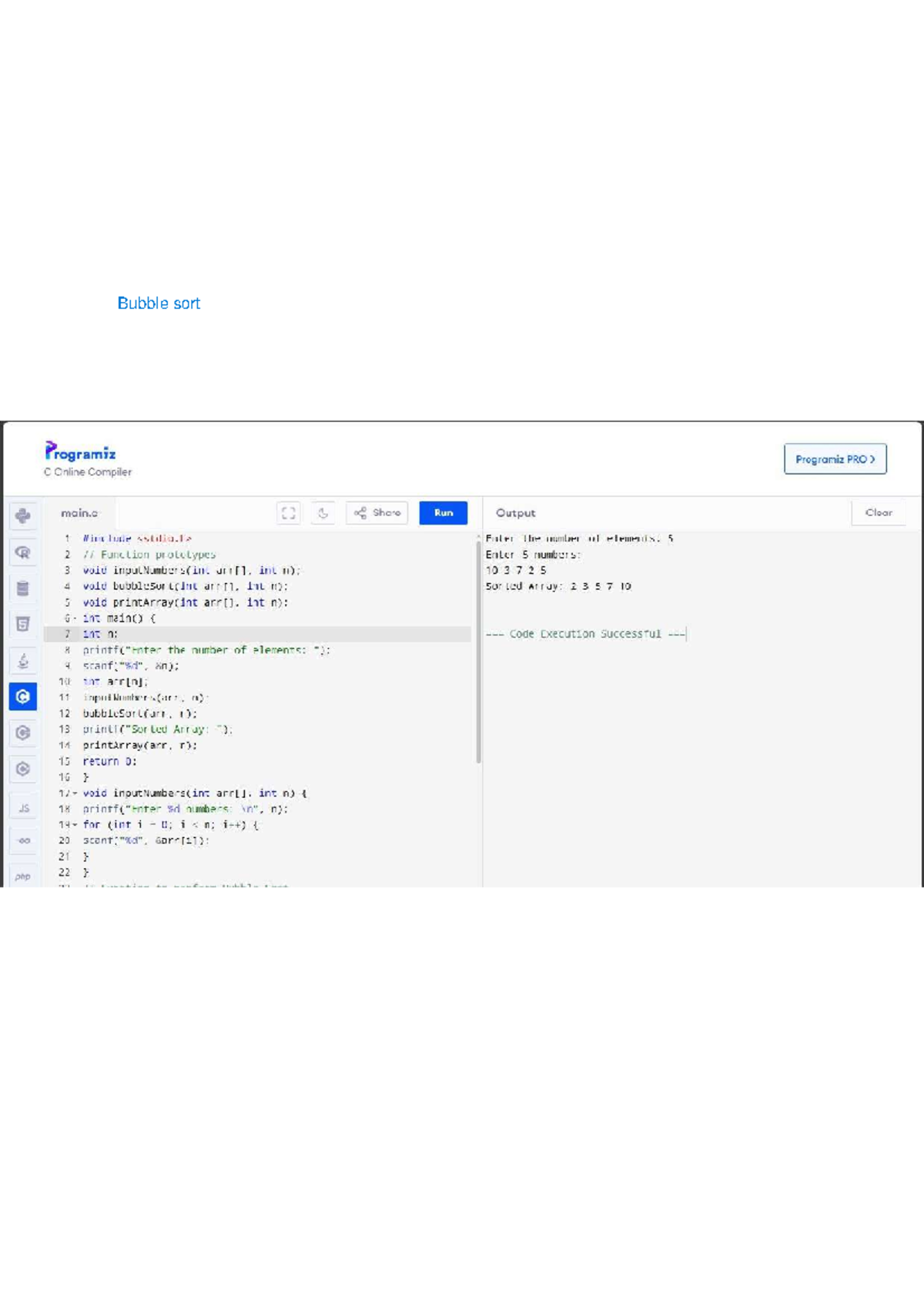924x1308 pixels.
Task: Collapse the main() function at line 6
Action: click(75, 619)
